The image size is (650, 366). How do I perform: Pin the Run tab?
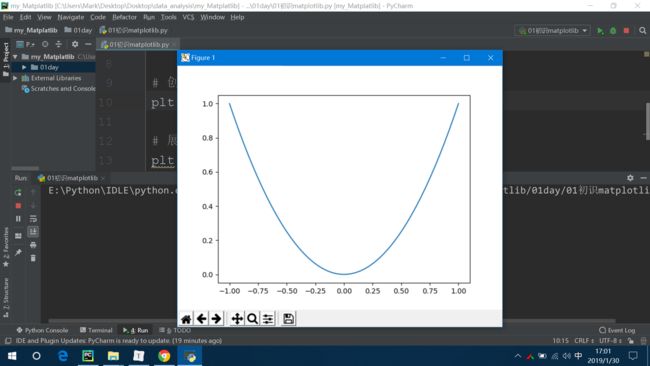pos(18,252)
